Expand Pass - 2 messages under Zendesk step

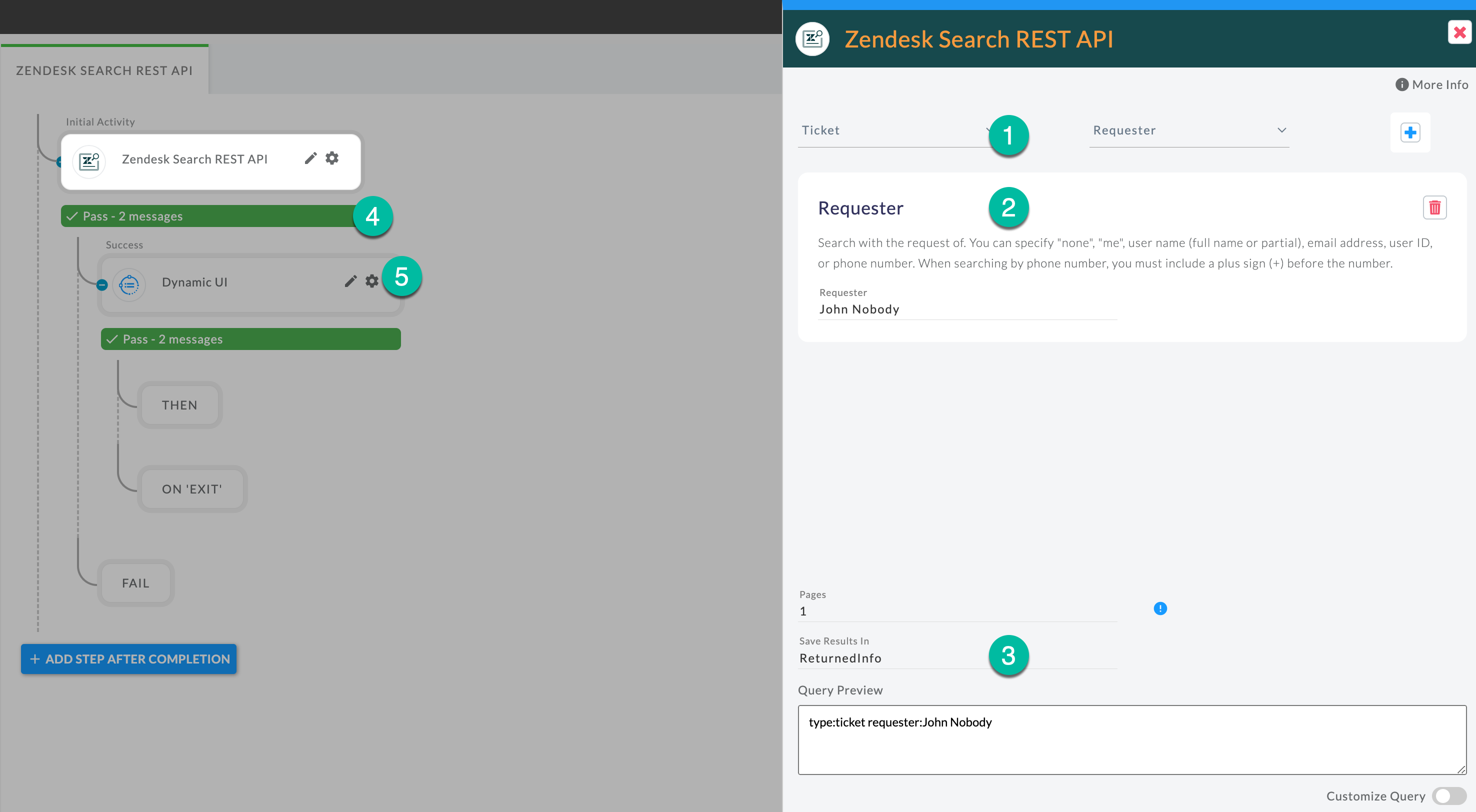[212, 216]
